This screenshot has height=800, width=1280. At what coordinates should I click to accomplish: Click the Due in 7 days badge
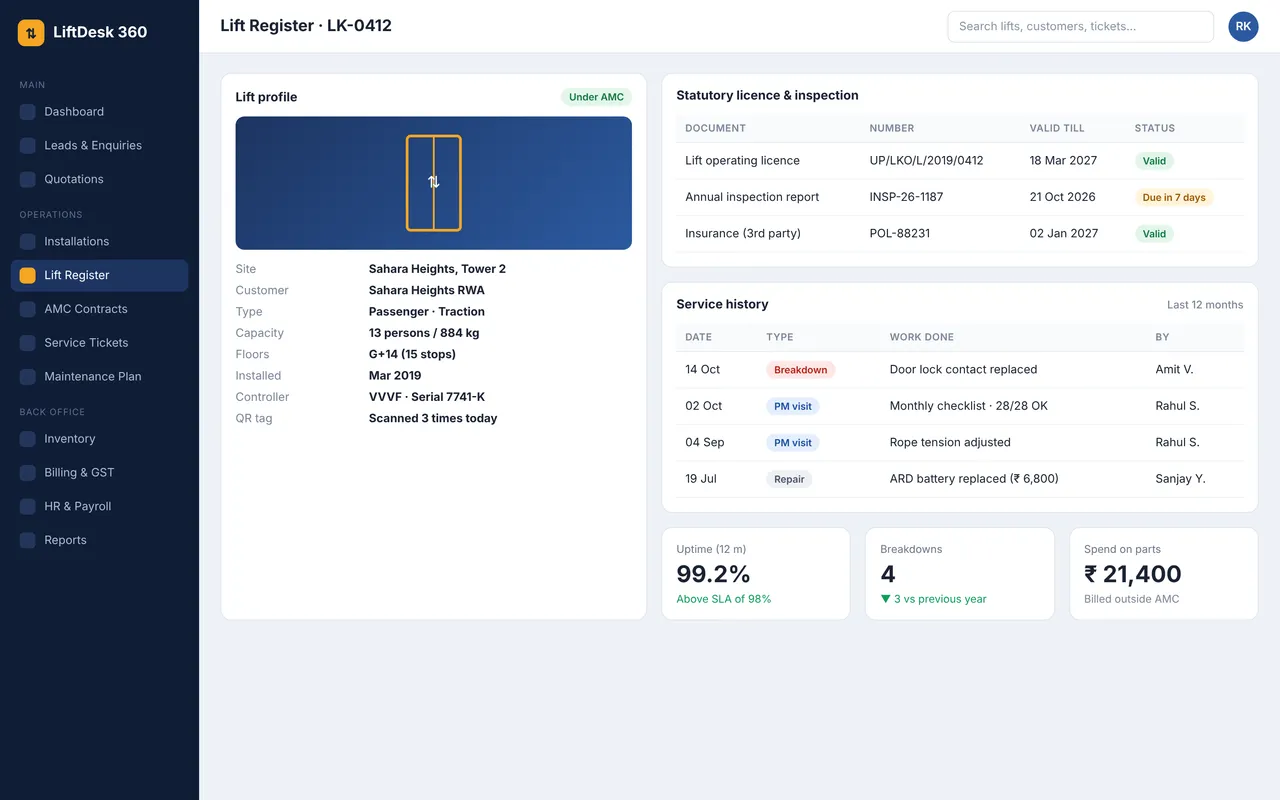pos(1174,198)
